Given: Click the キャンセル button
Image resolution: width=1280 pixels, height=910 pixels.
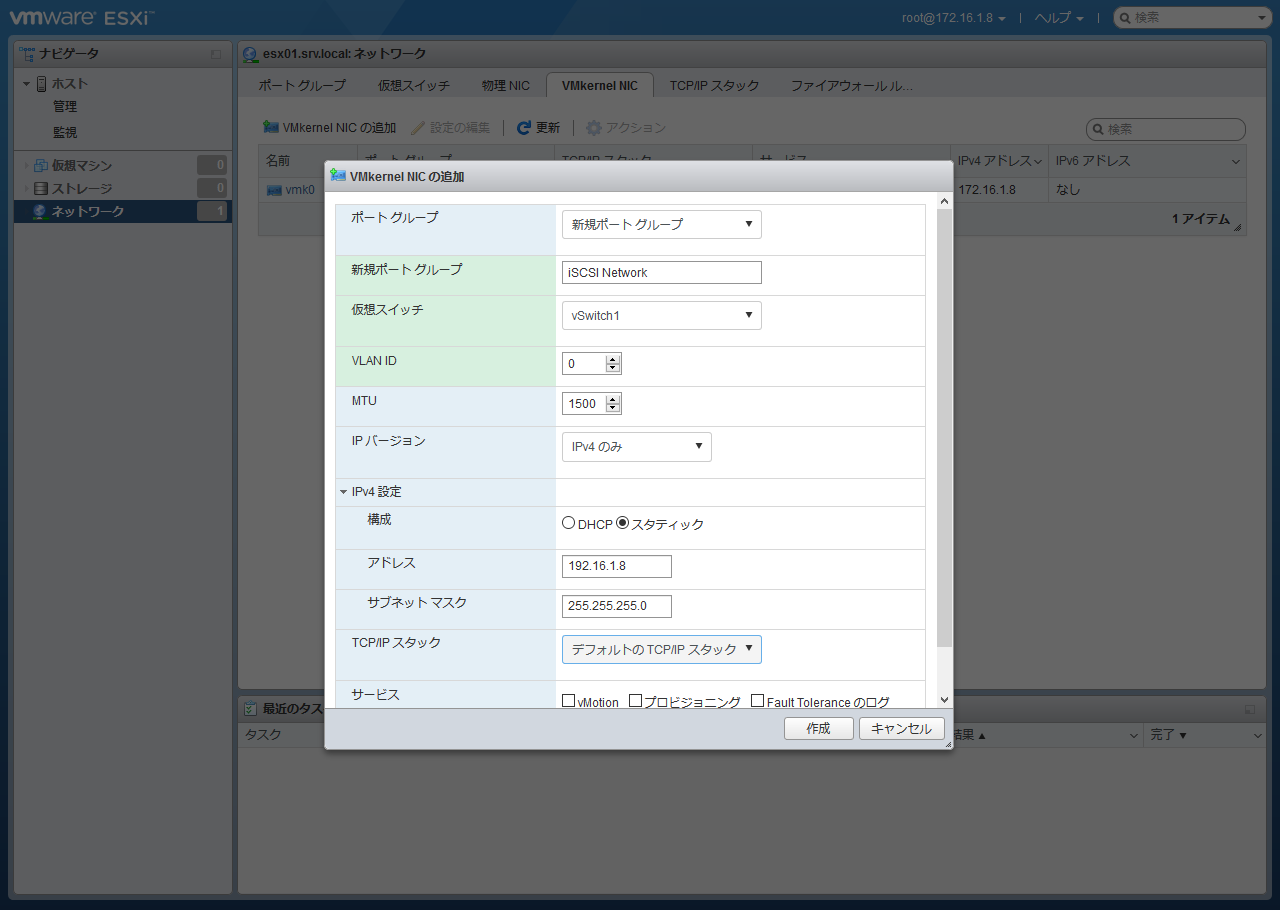Looking at the screenshot, I should 902,729.
